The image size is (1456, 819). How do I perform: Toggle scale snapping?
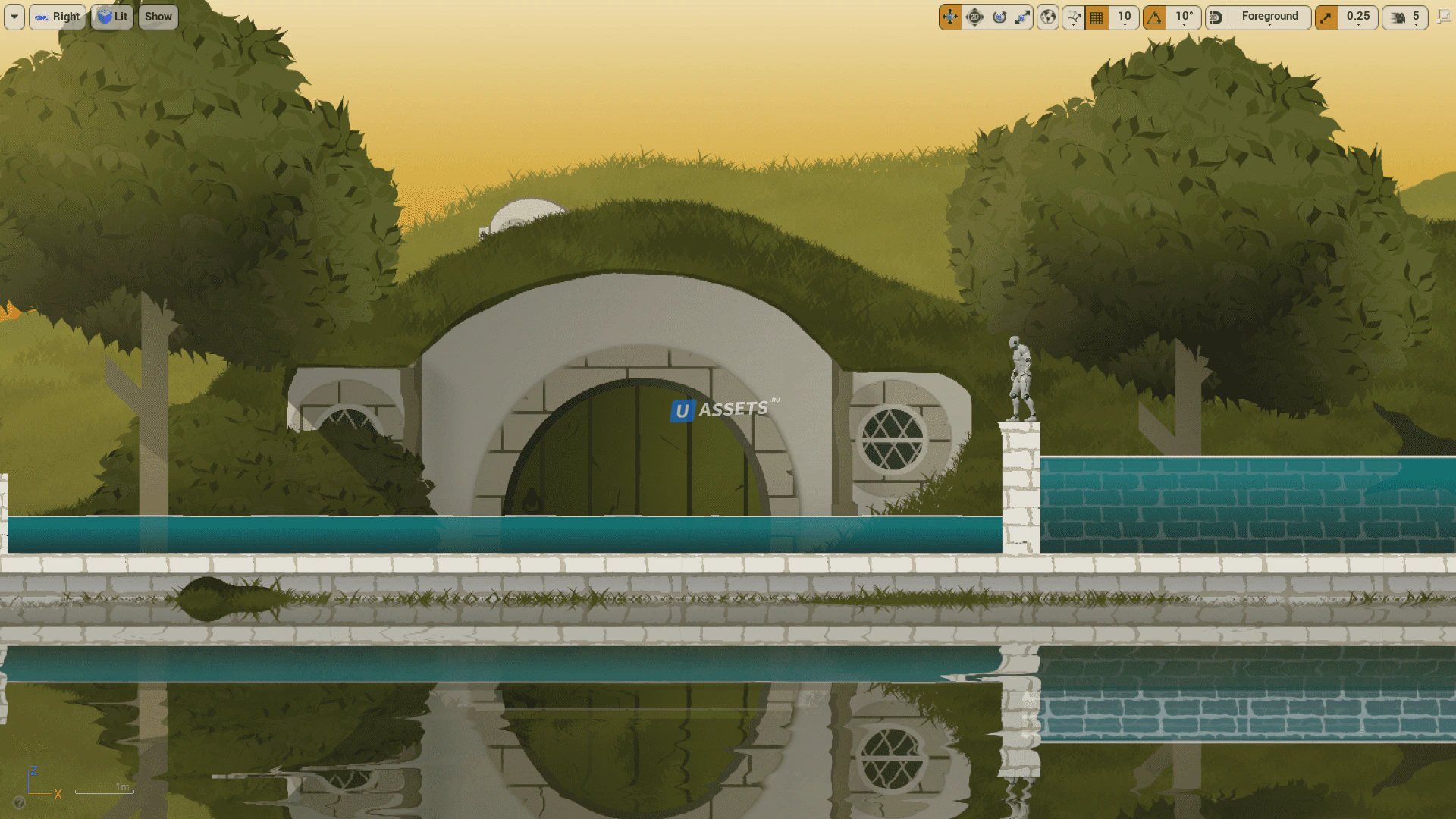1326,17
